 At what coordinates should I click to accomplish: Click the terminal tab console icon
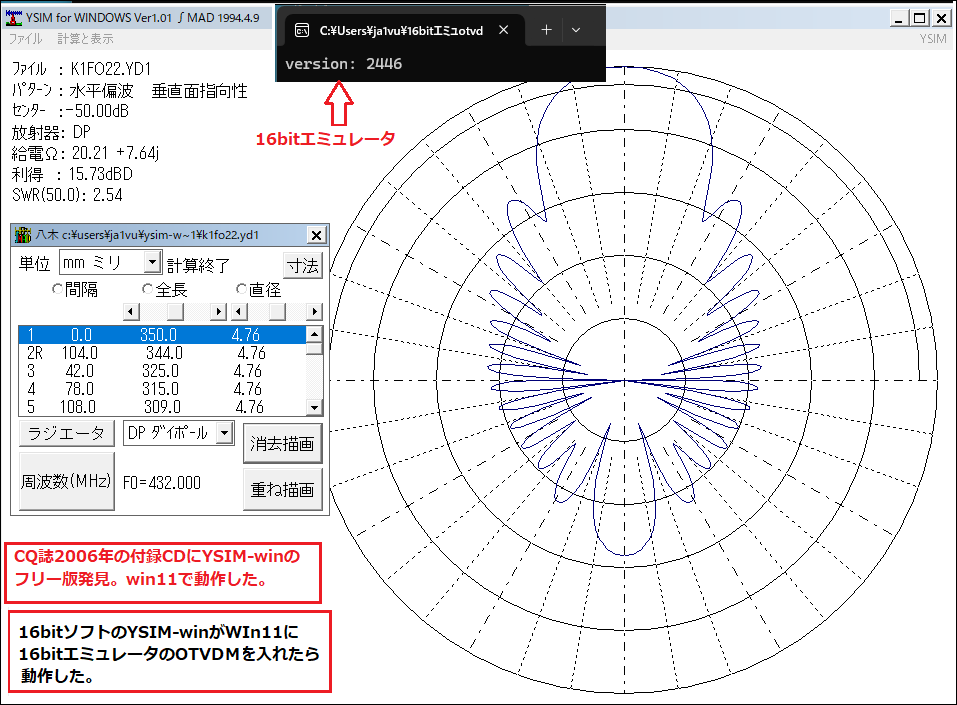tap(302, 30)
